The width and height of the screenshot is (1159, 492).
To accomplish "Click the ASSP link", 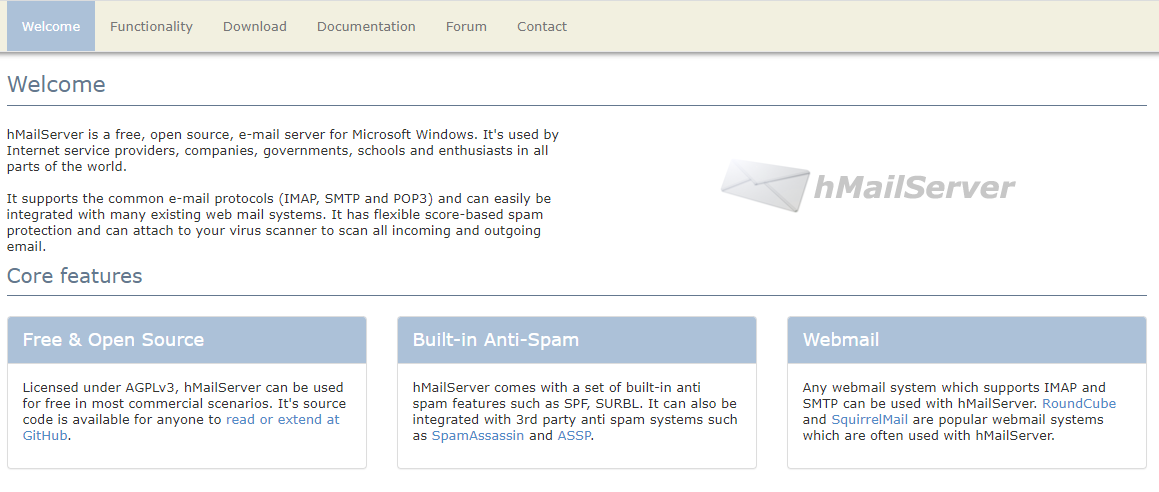I will point(574,436).
